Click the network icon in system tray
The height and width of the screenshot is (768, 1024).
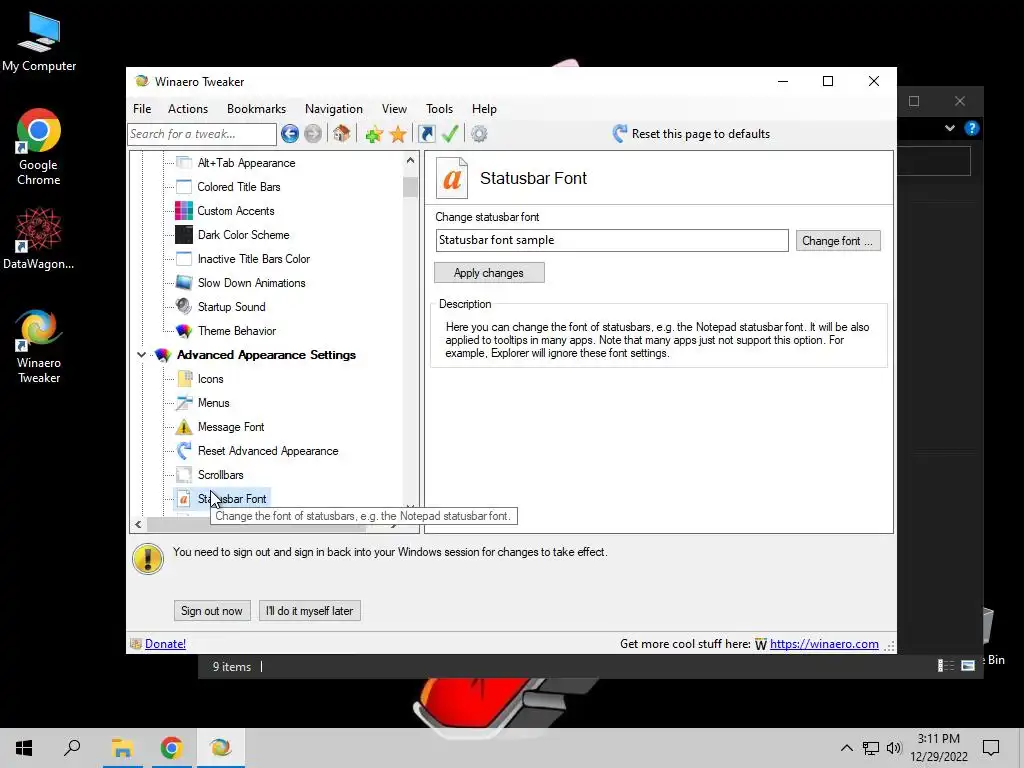pos(871,748)
